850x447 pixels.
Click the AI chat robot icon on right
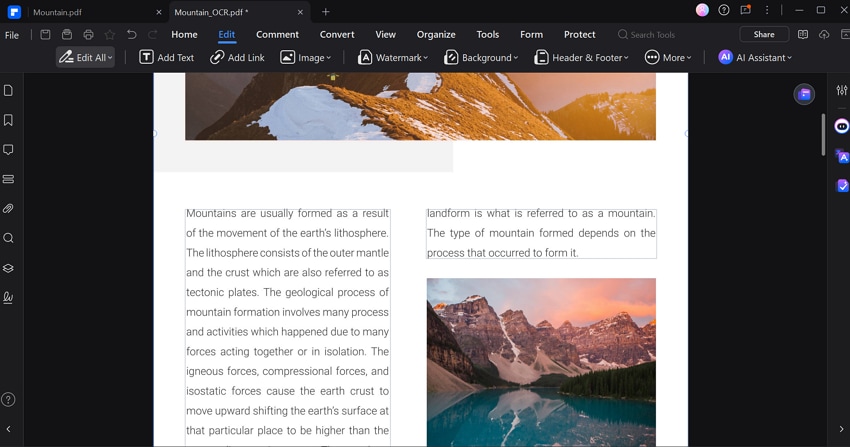[x=842, y=127]
